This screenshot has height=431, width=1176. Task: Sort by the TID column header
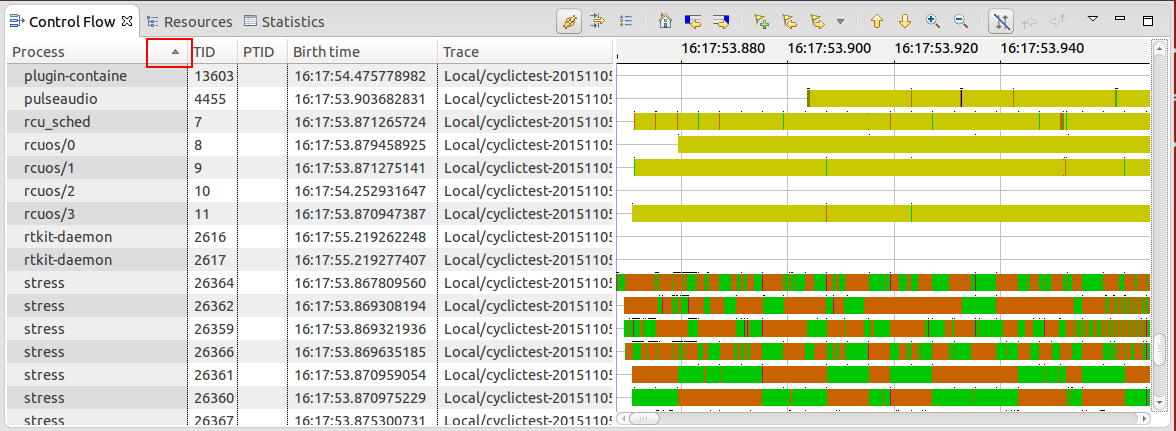212,52
